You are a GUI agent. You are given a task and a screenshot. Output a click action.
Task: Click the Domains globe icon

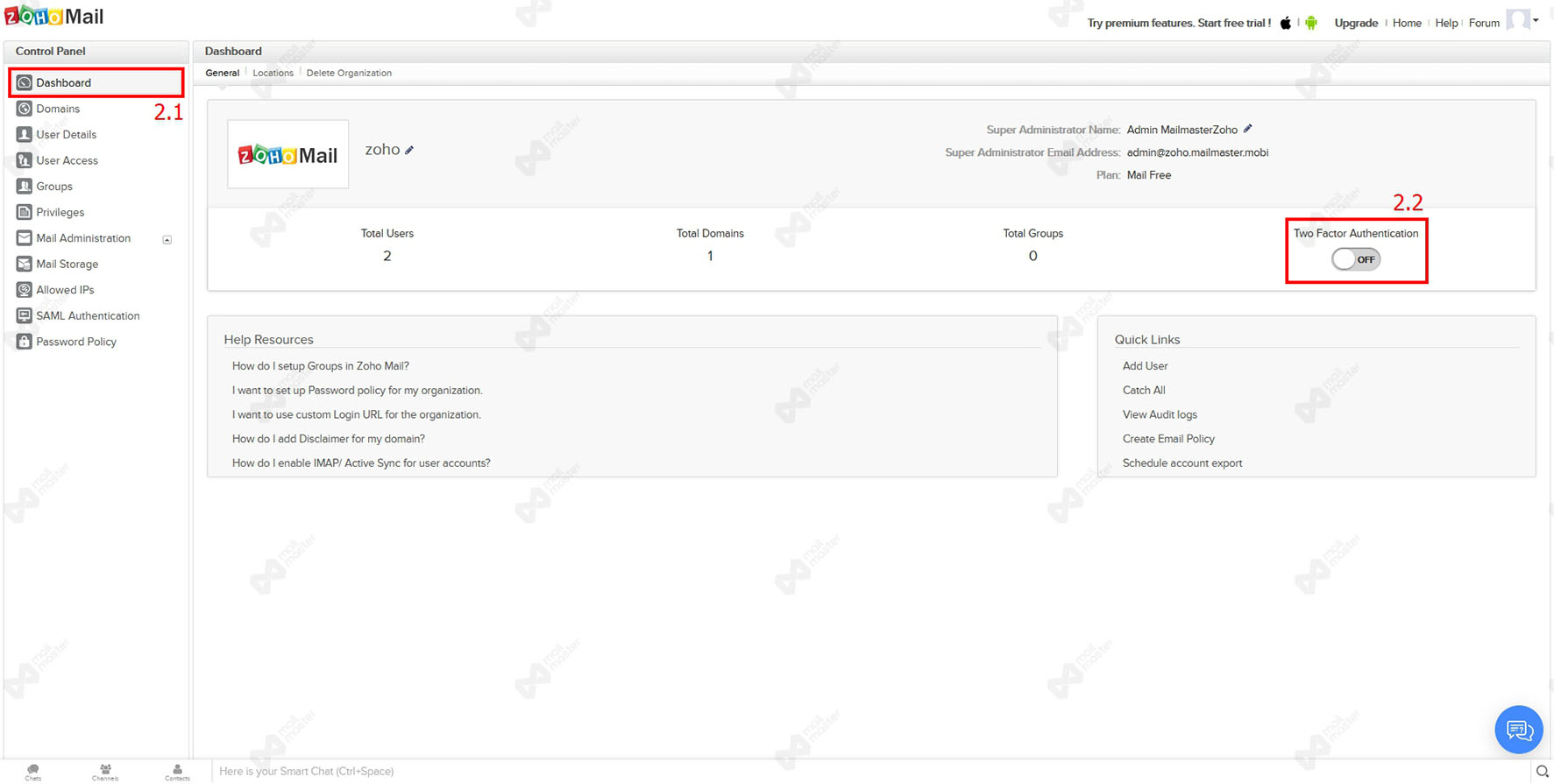pos(25,109)
